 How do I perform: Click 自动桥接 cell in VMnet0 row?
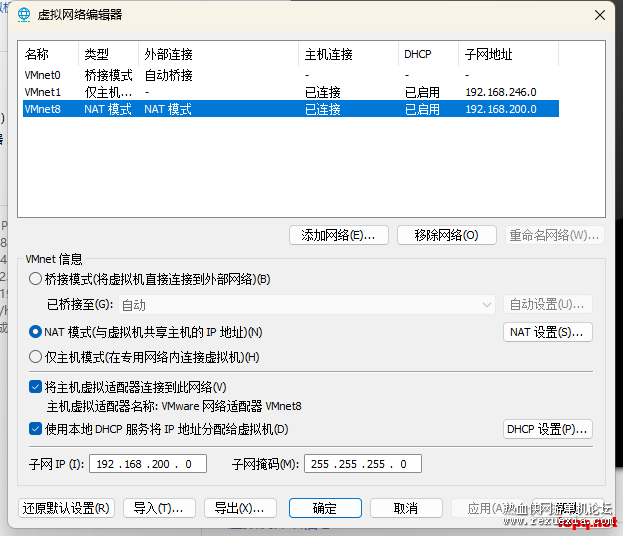pos(168,75)
